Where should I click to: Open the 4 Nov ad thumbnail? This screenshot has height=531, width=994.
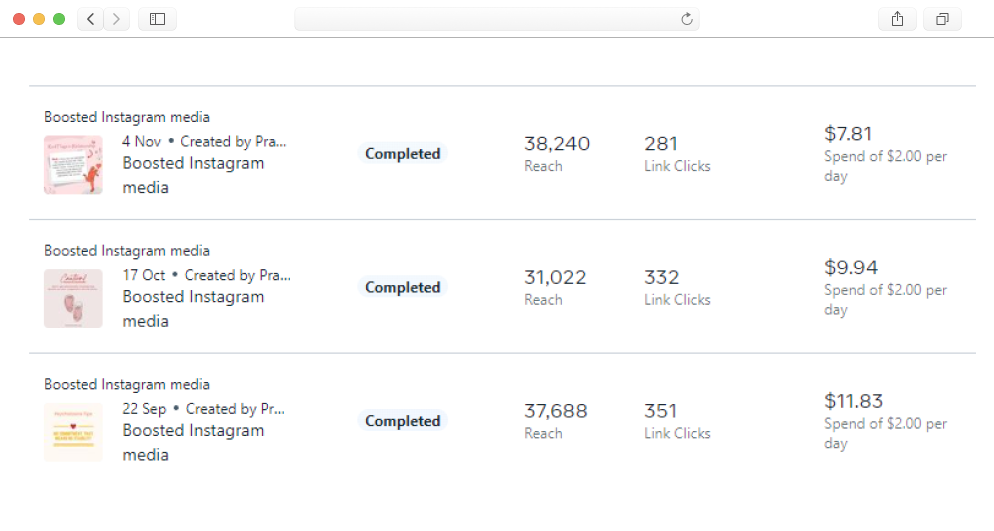coord(73,165)
